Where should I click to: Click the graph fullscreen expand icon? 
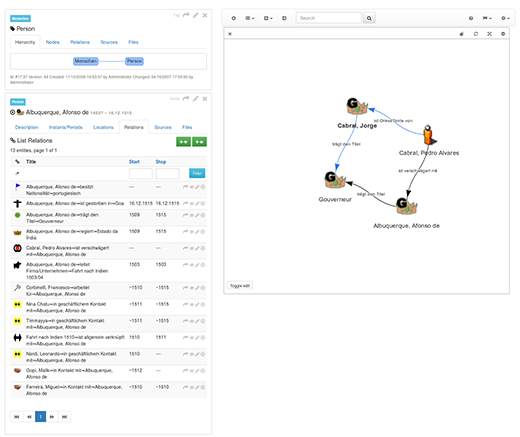[489, 34]
